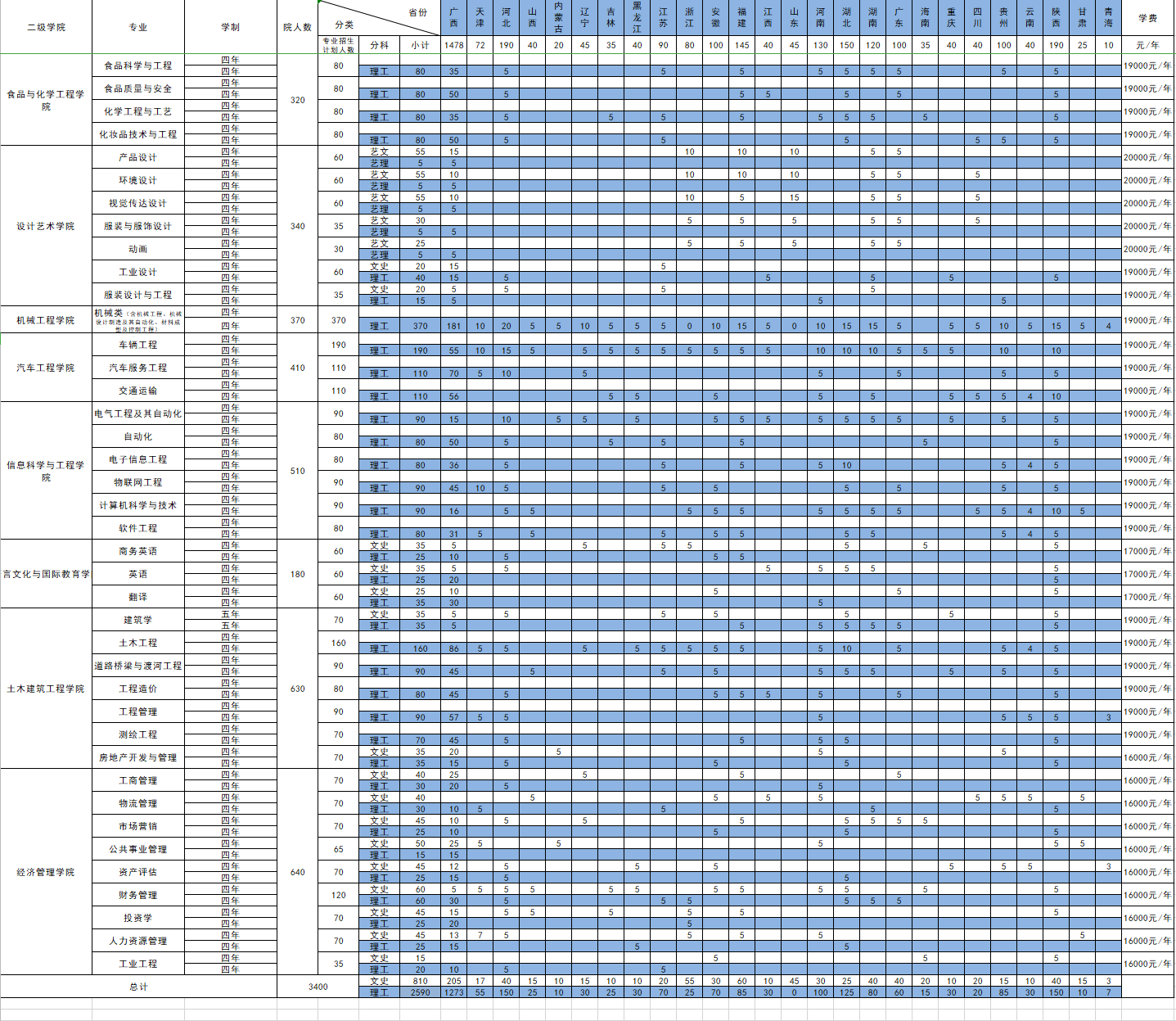Select the 房地产开发与管理 major cell
This screenshot has height=1021, width=1176.
point(138,757)
